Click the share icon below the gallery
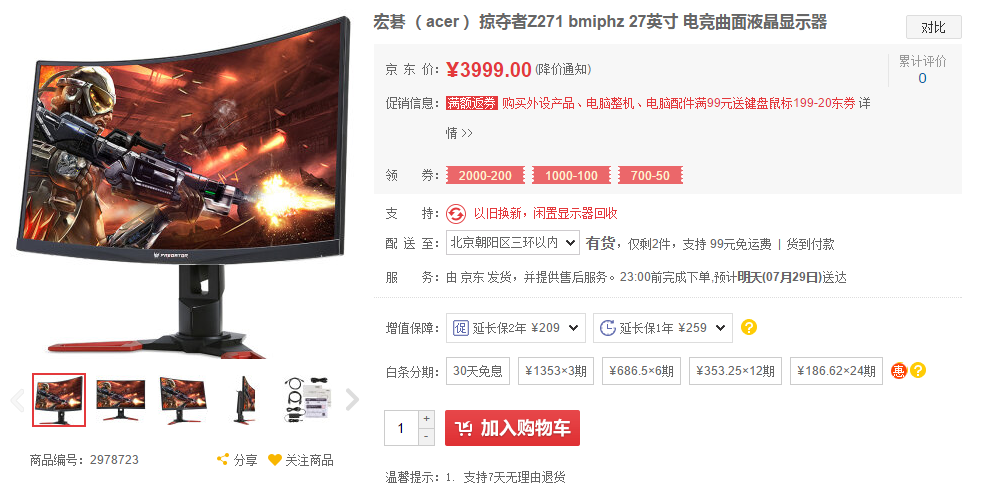Viewport: 983px width, 488px height. (222, 459)
